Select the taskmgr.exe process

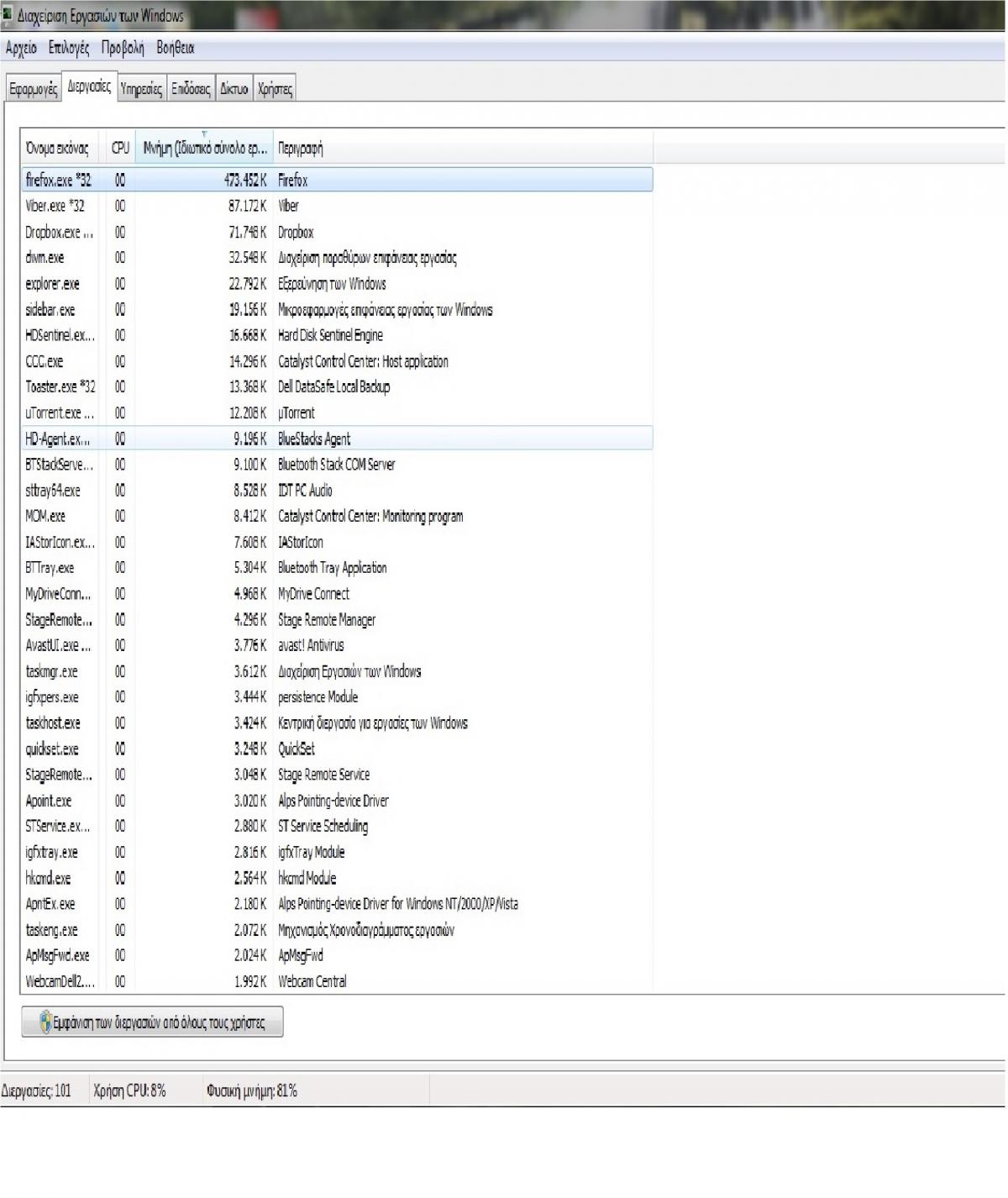(337, 672)
